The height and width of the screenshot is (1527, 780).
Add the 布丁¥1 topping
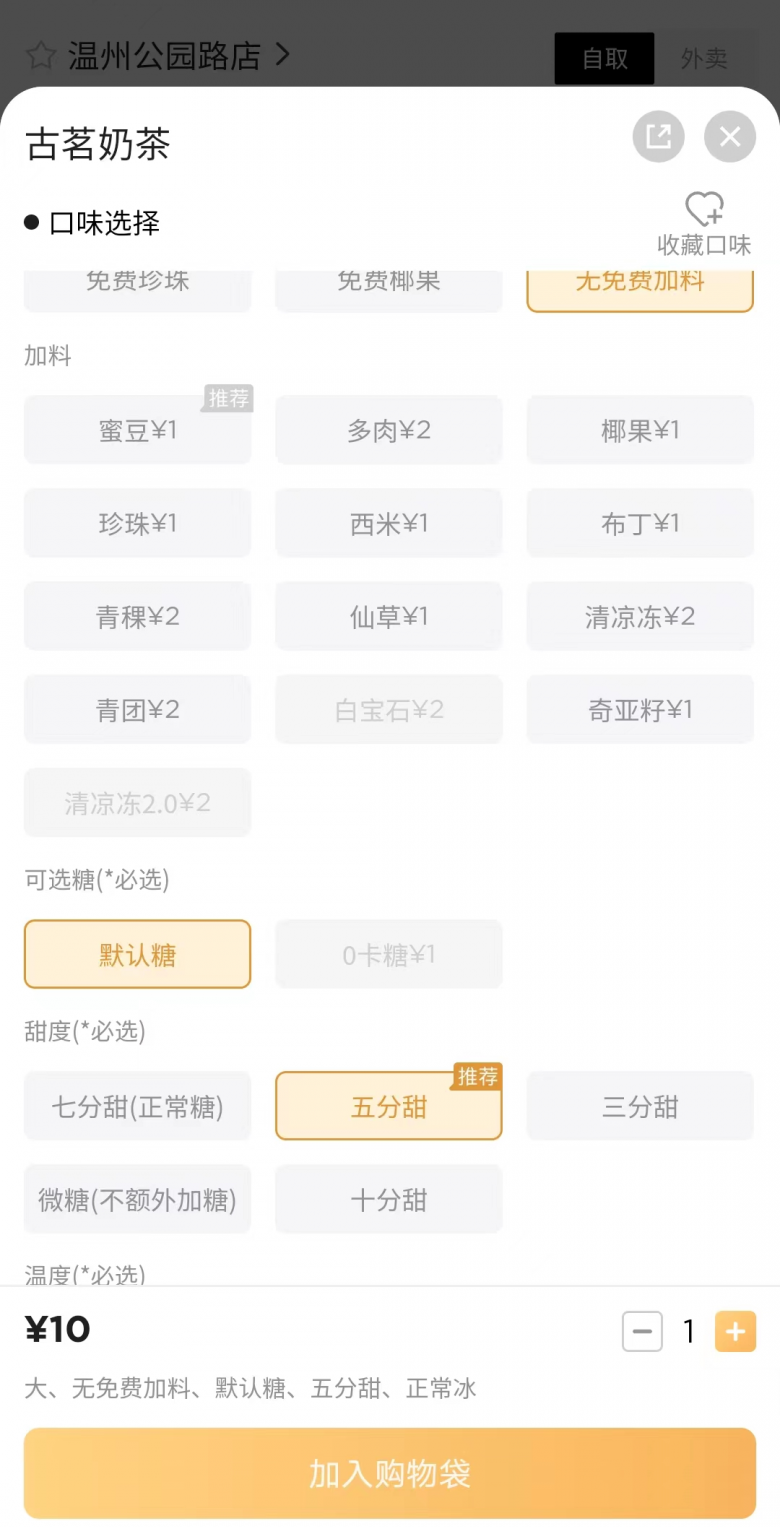pyautogui.click(x=640, y=523)
